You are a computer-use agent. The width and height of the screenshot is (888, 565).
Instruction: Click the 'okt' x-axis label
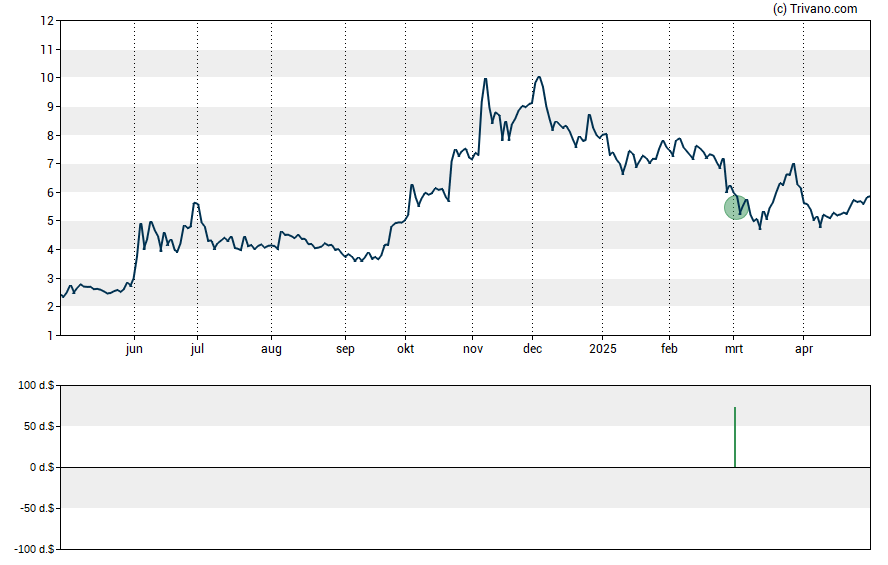tap(405, 349)
